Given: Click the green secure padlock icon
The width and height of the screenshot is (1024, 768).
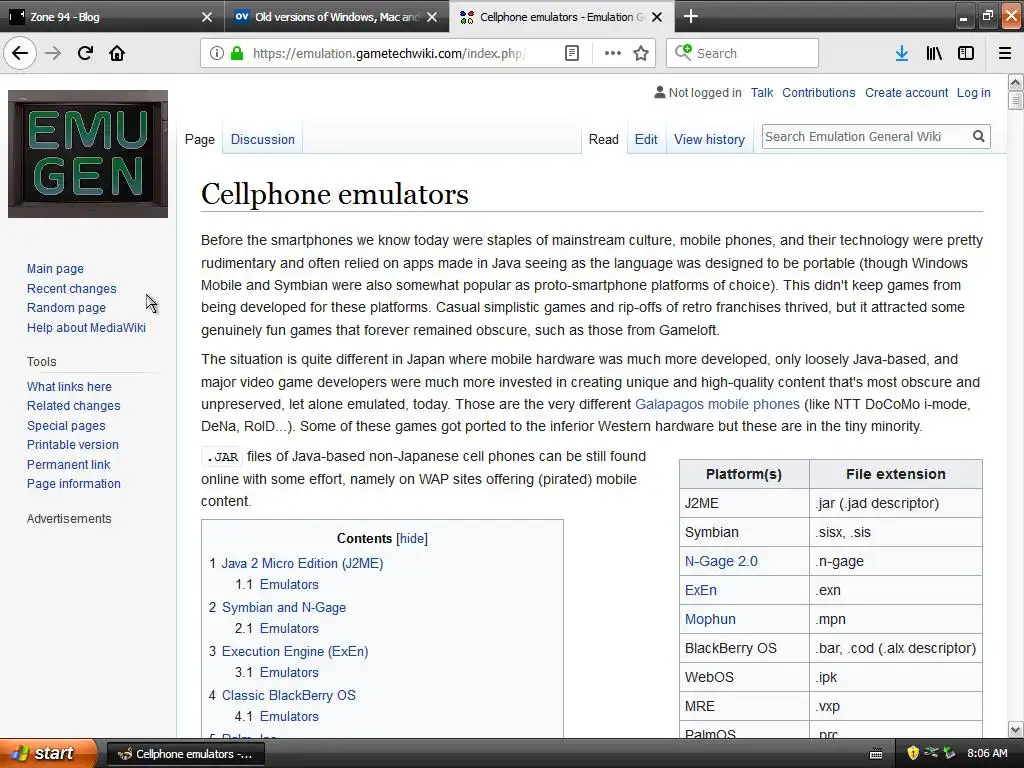Looking at the screenshot, I should pos(237,53).
